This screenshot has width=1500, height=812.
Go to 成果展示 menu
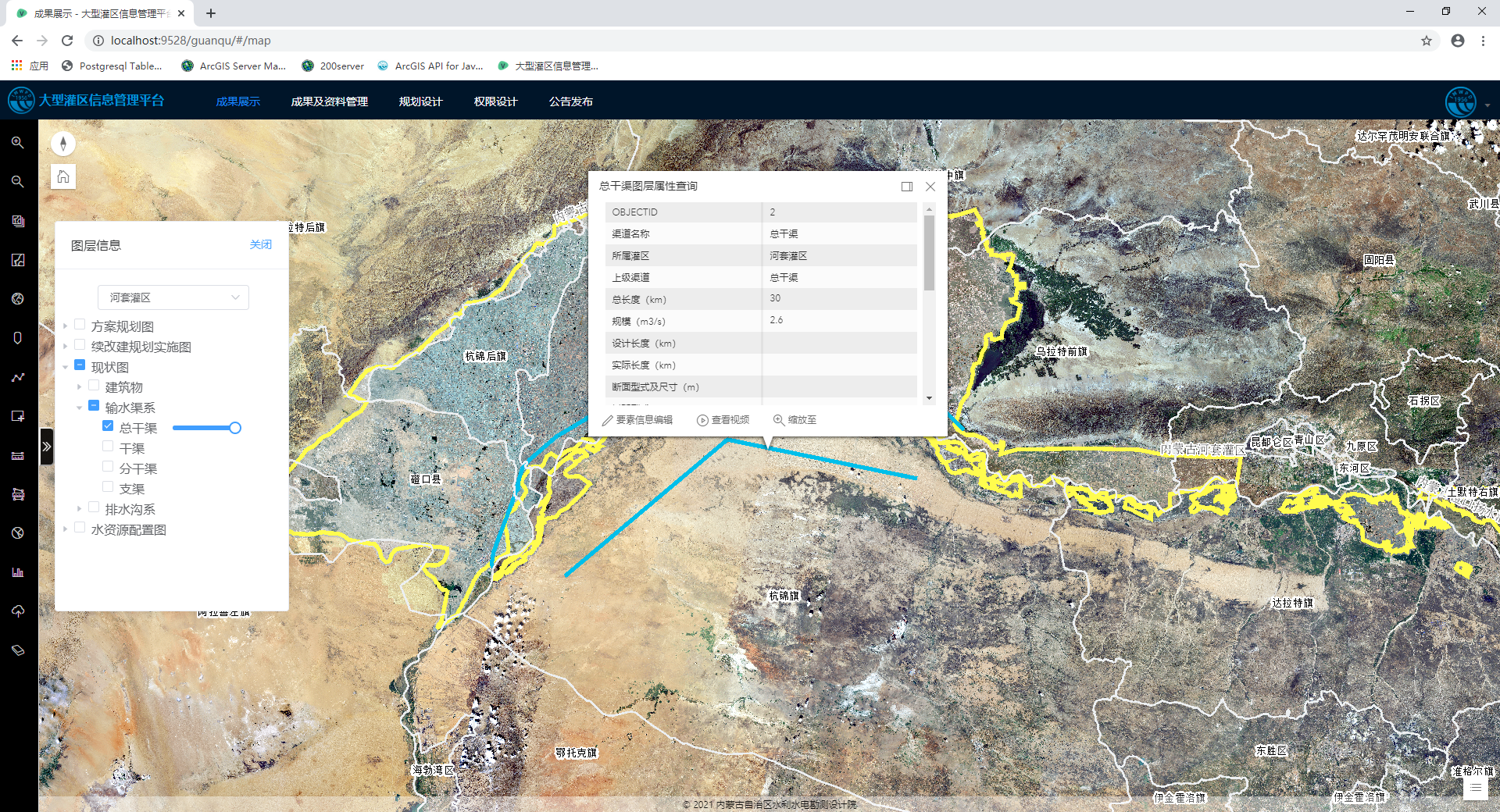(x=238, y=101)
